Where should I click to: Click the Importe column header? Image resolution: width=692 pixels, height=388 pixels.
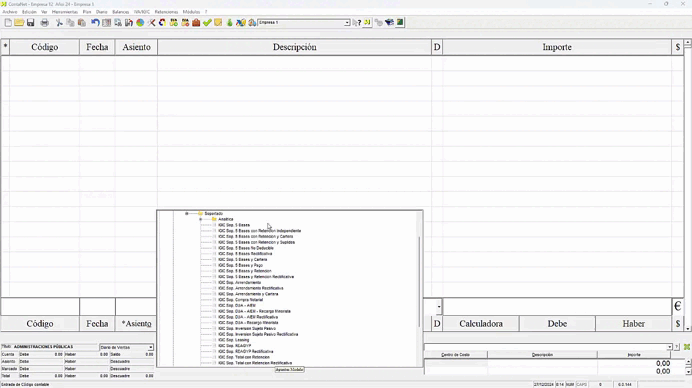pyautogui.click(x=557, y=47)
